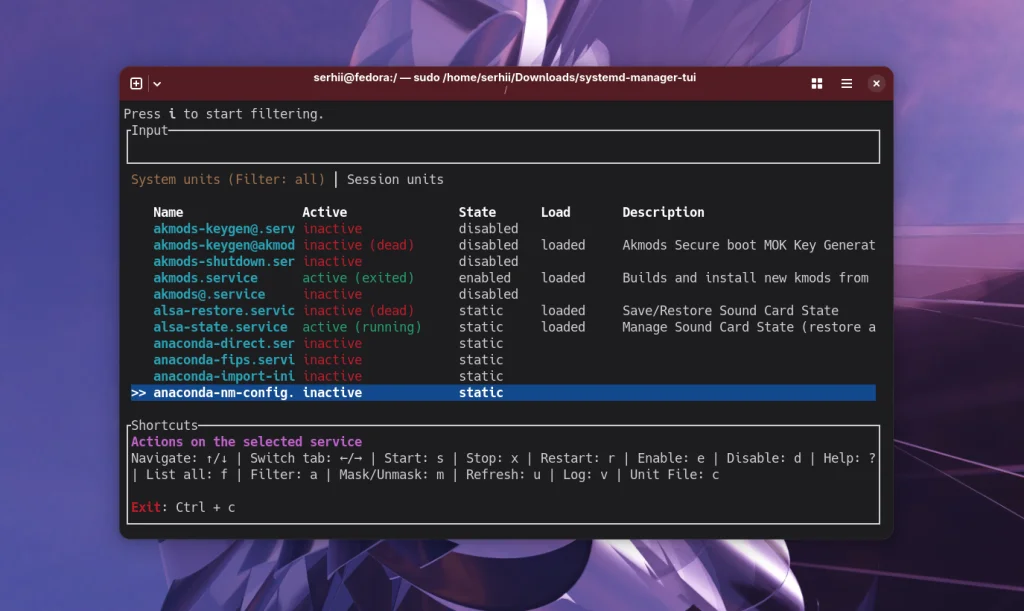The image size is (1024, 611).
Task: Select akmods@.service entry
Action: click(503, 294)
